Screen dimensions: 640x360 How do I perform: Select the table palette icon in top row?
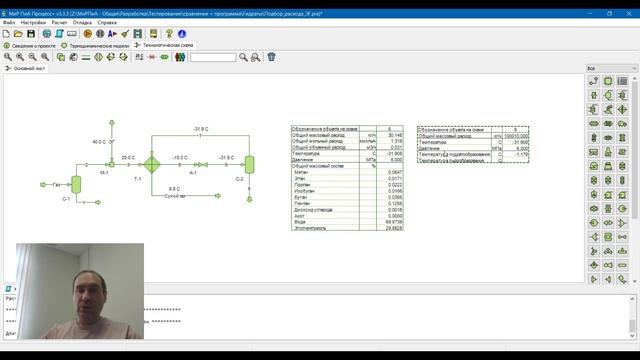tap(622, 81)
